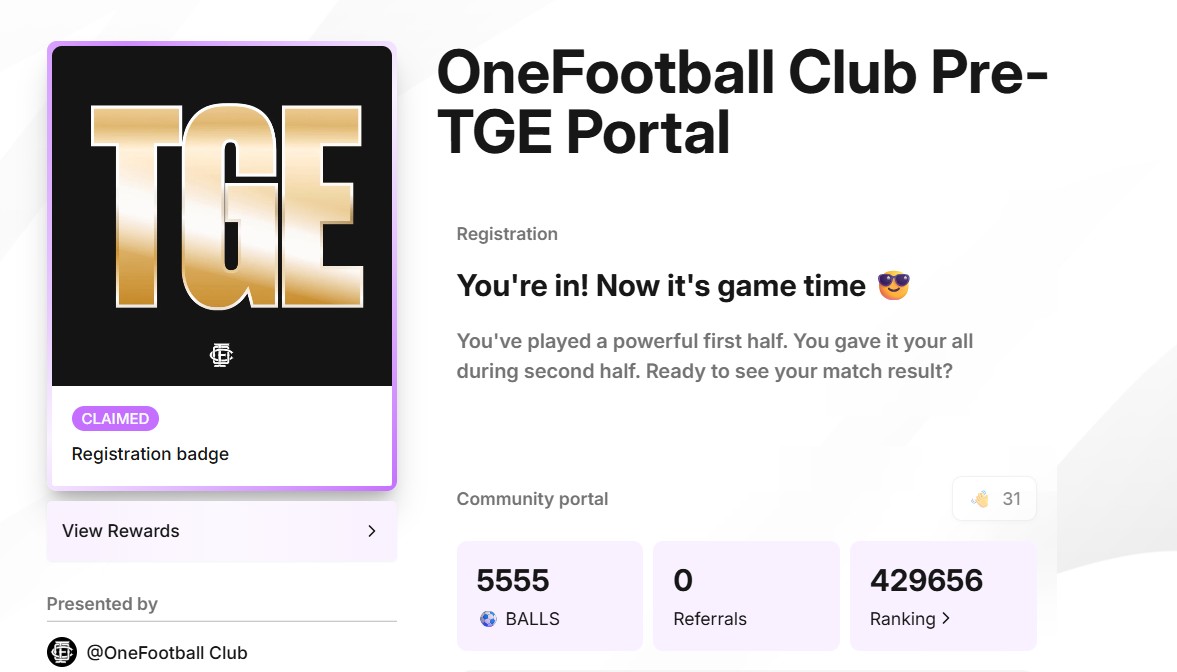Click the 5555 balls count

[x=513, y=580]
